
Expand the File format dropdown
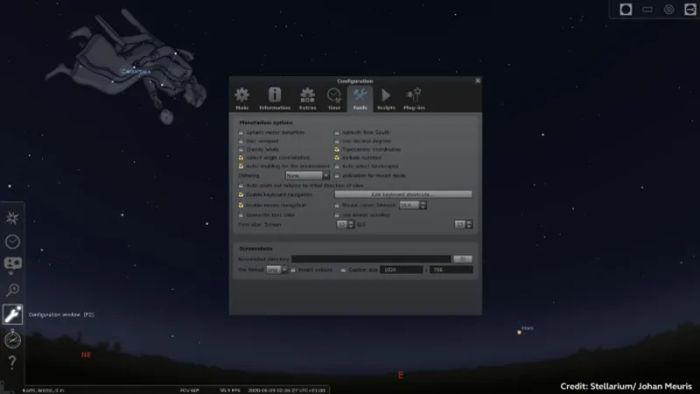277,270
